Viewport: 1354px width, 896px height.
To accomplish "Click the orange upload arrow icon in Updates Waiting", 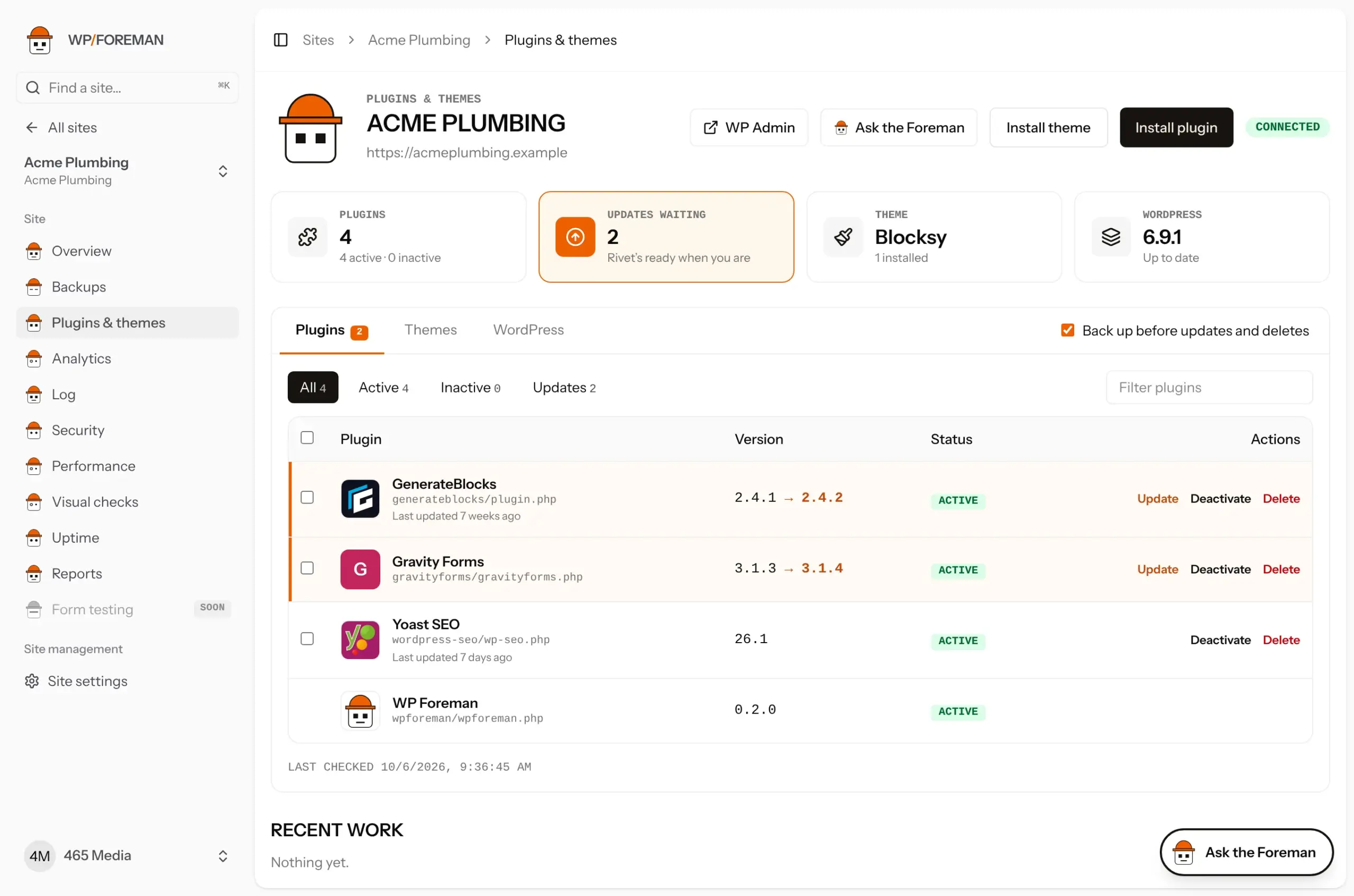I will (x=575, y=236).
